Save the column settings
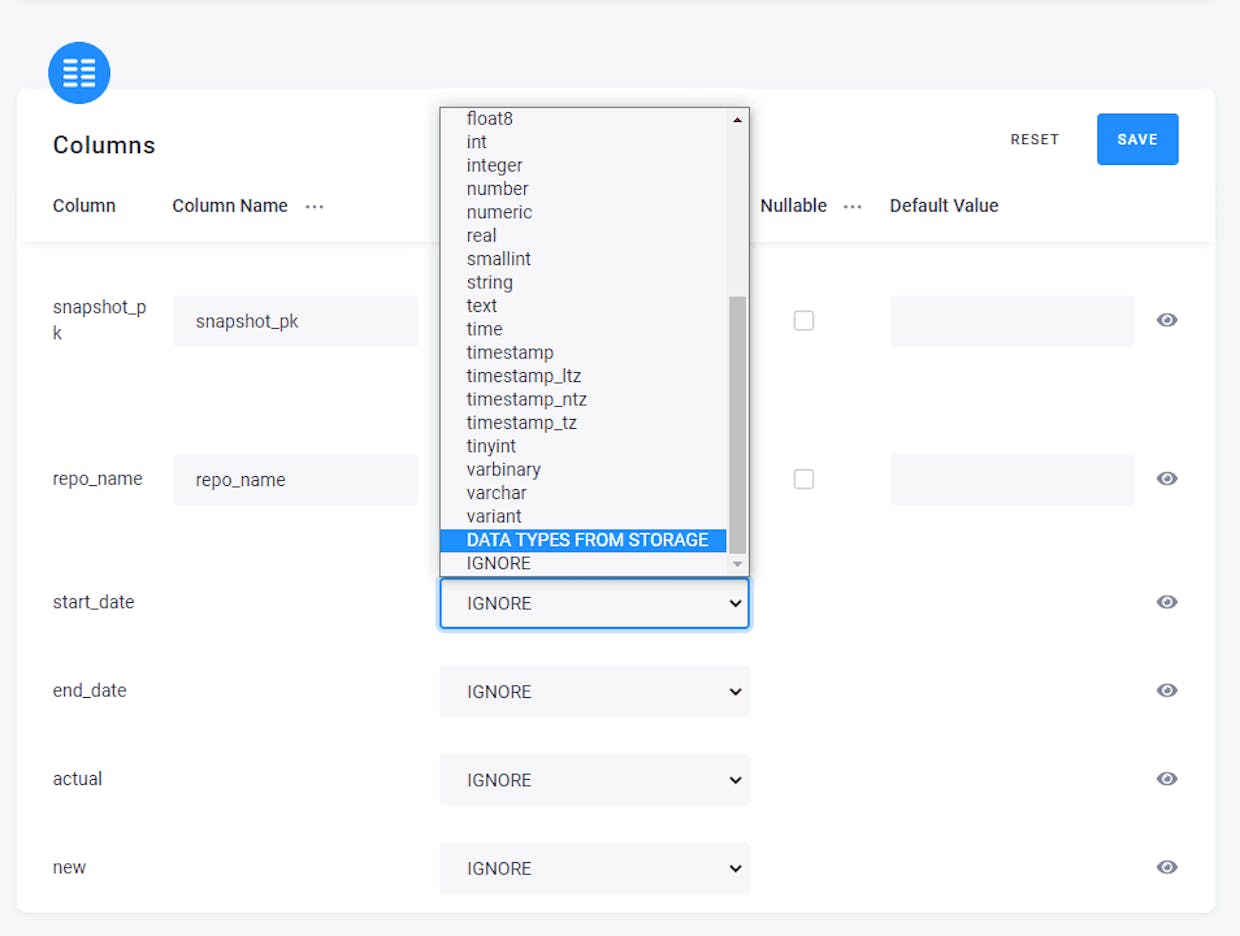Screen dimensions: 1240x936 [1137, 139]
